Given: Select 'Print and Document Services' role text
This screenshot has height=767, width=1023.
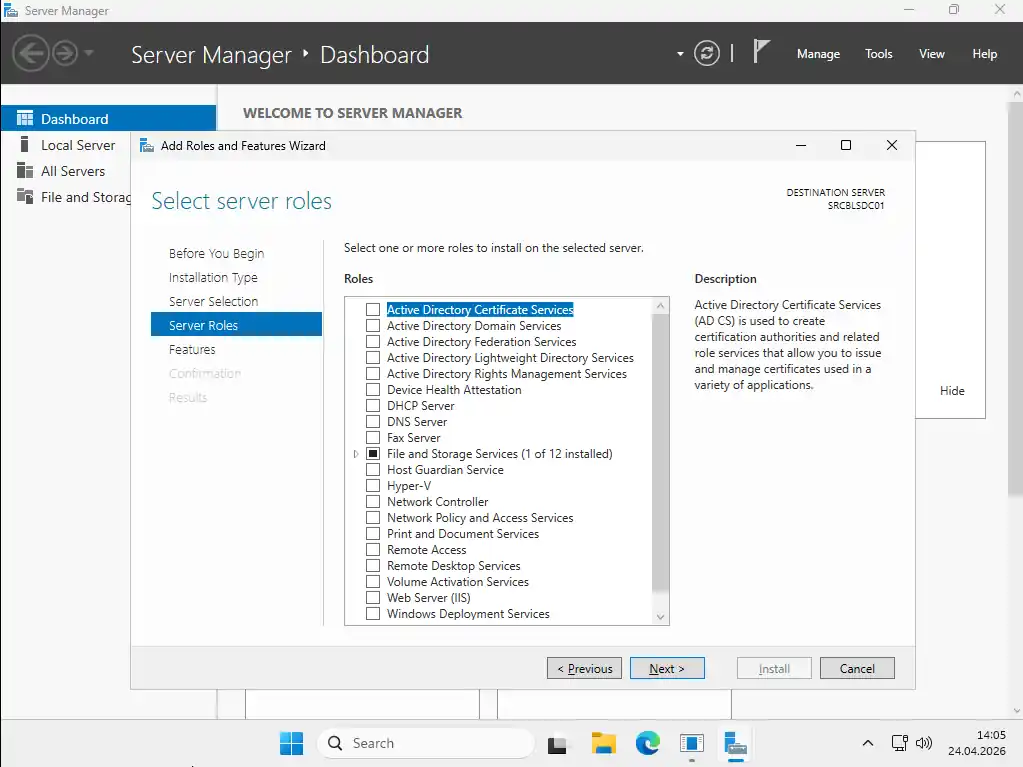Looking at the screenshot, I should pyautogui.click(x=463, y=534).
